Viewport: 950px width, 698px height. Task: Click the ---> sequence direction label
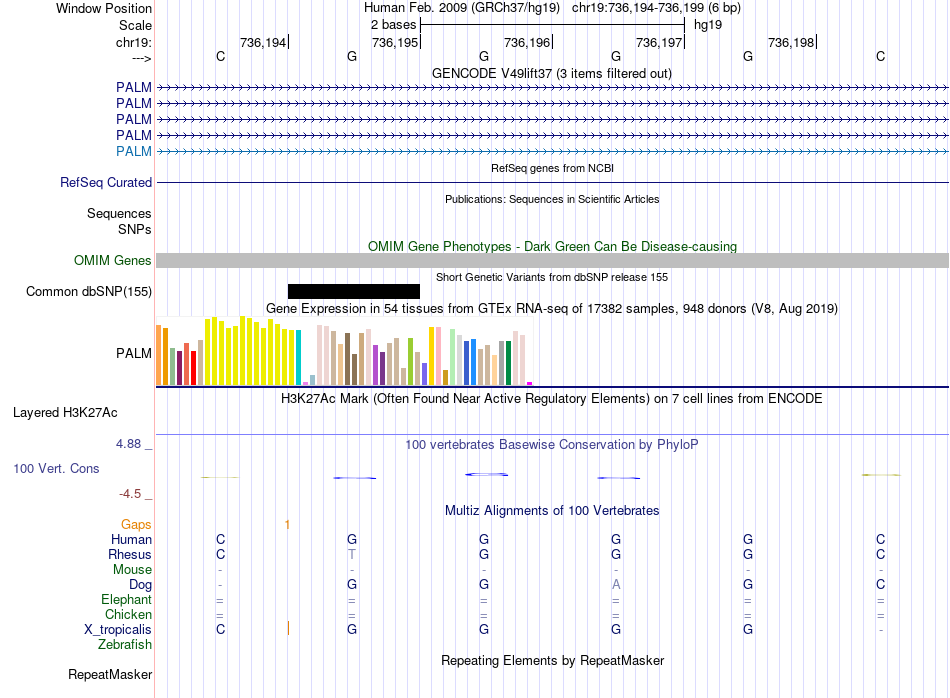coord(142,58)
